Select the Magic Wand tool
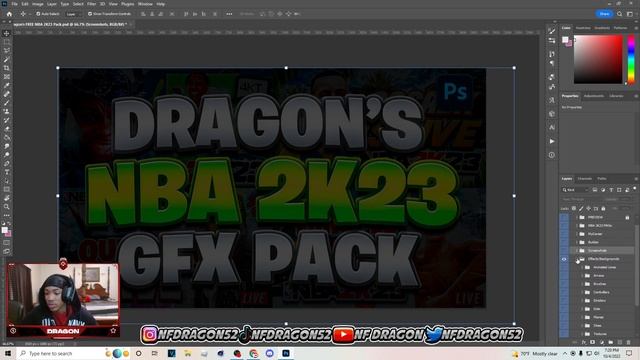The height and width of the screenshot is (360, 640). click(7, 60)
